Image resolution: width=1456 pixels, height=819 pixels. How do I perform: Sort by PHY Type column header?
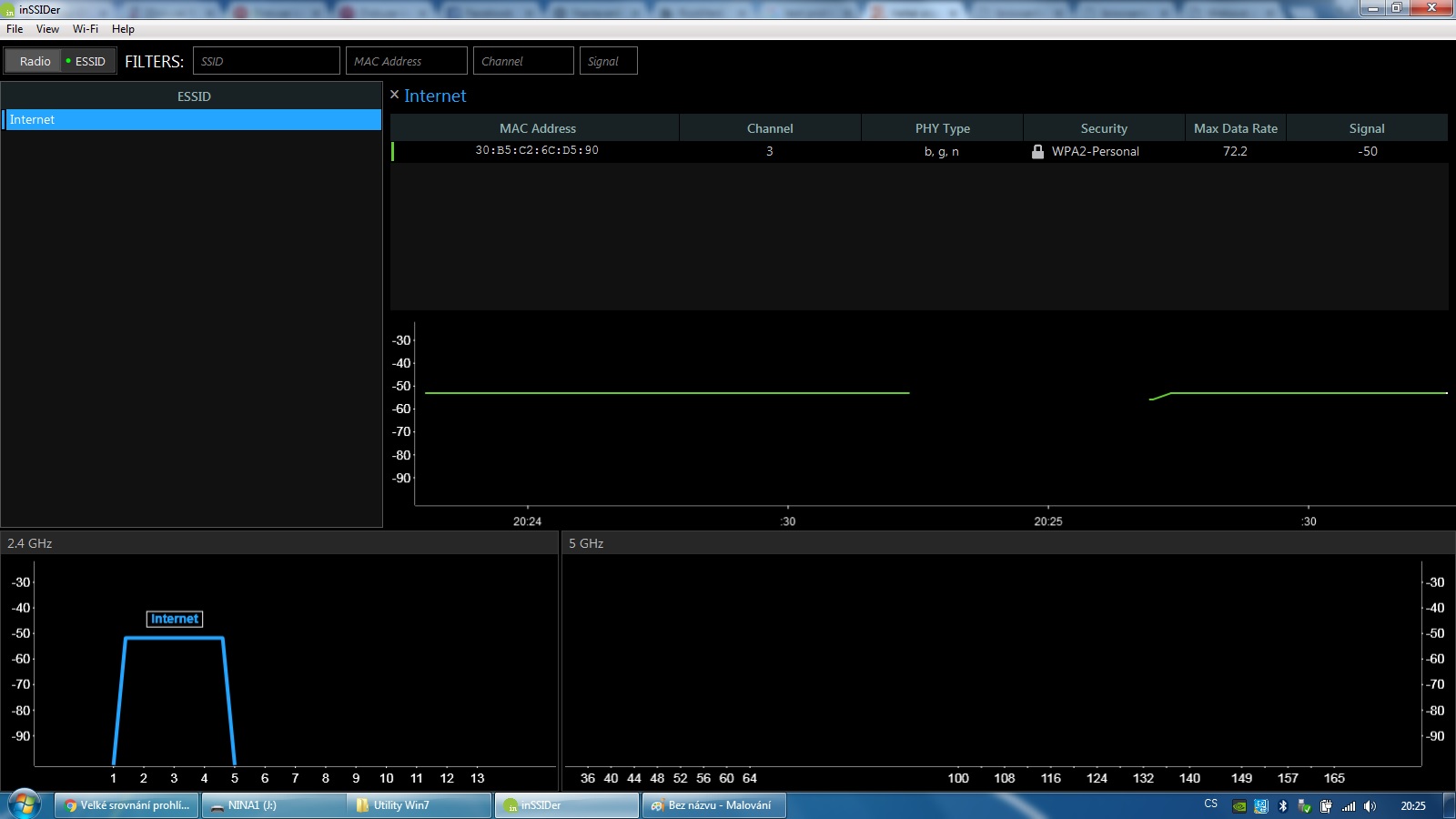pyautogui.click(x=942, y=128)
